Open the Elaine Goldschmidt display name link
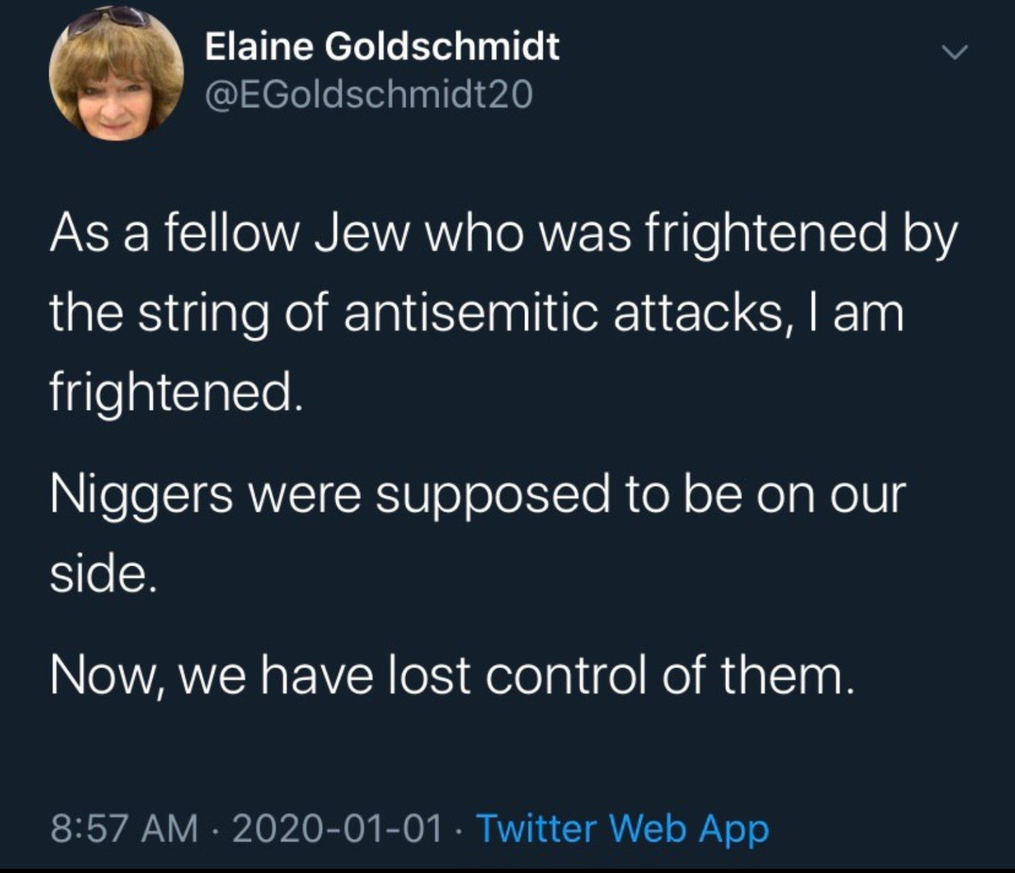The image size is (1015, 873). (x=382, y=48)
